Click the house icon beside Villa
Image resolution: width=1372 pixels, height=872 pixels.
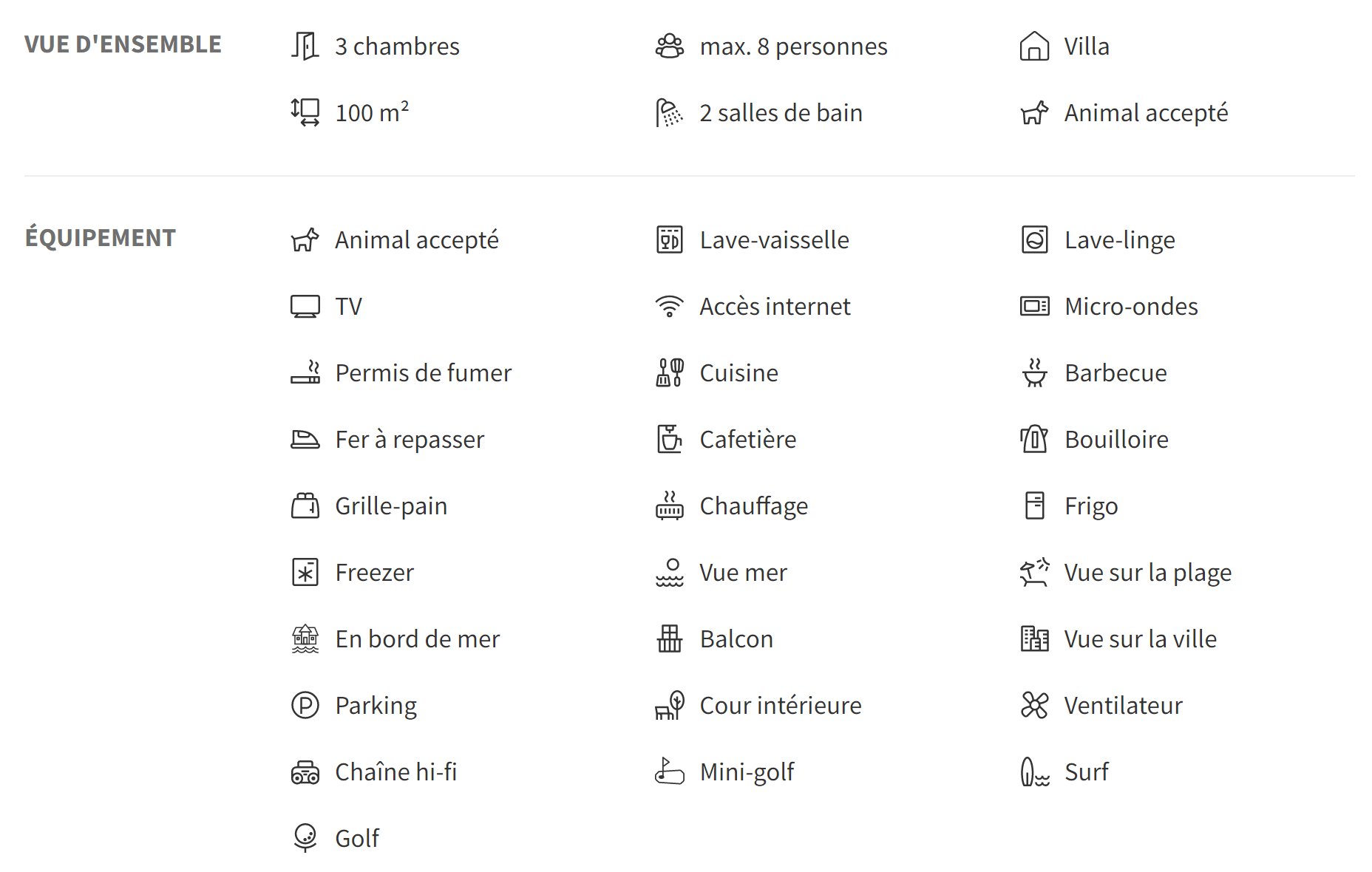(x=1034, y=46)
